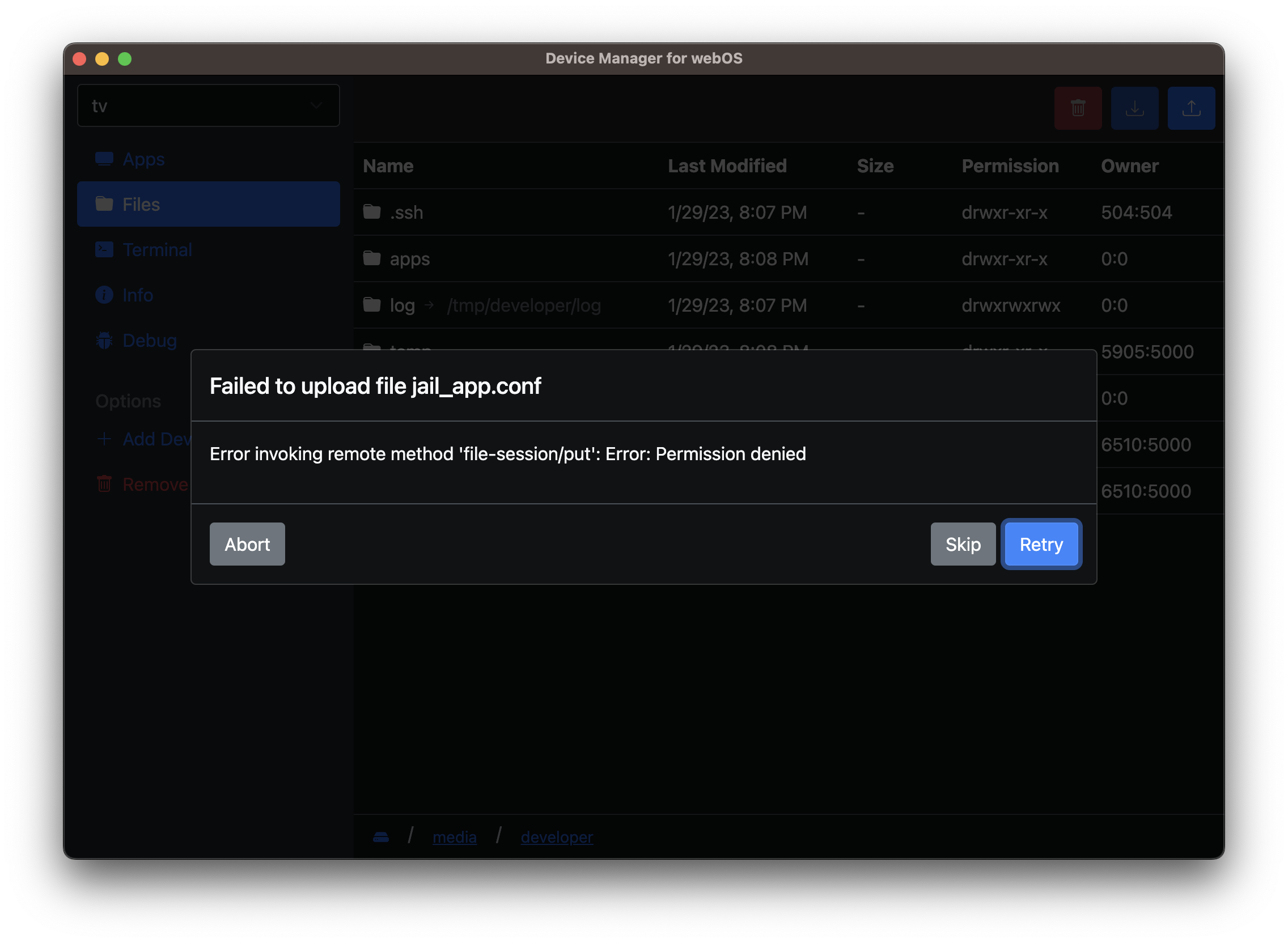The height and width of the screenshot is (943, 1288).
Task: Sort by the Last Modified column header
Action: [x=727, y=166]
